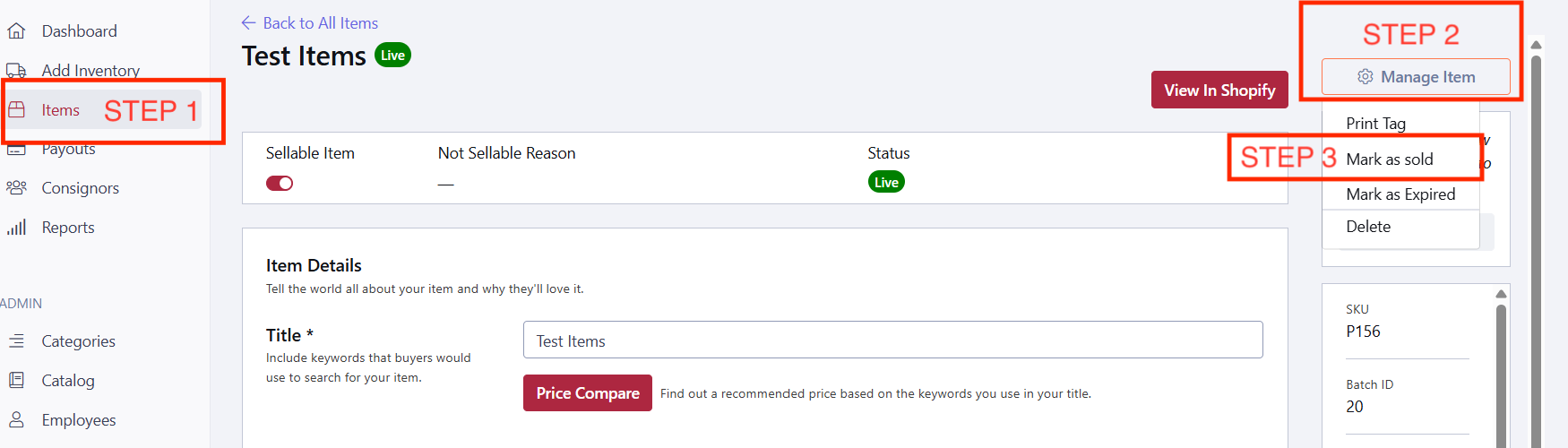Image resolution: width=1568 pixels, height=448 pixels.
Task: Click the Categories list icon
Action: (x=16, y=341)
